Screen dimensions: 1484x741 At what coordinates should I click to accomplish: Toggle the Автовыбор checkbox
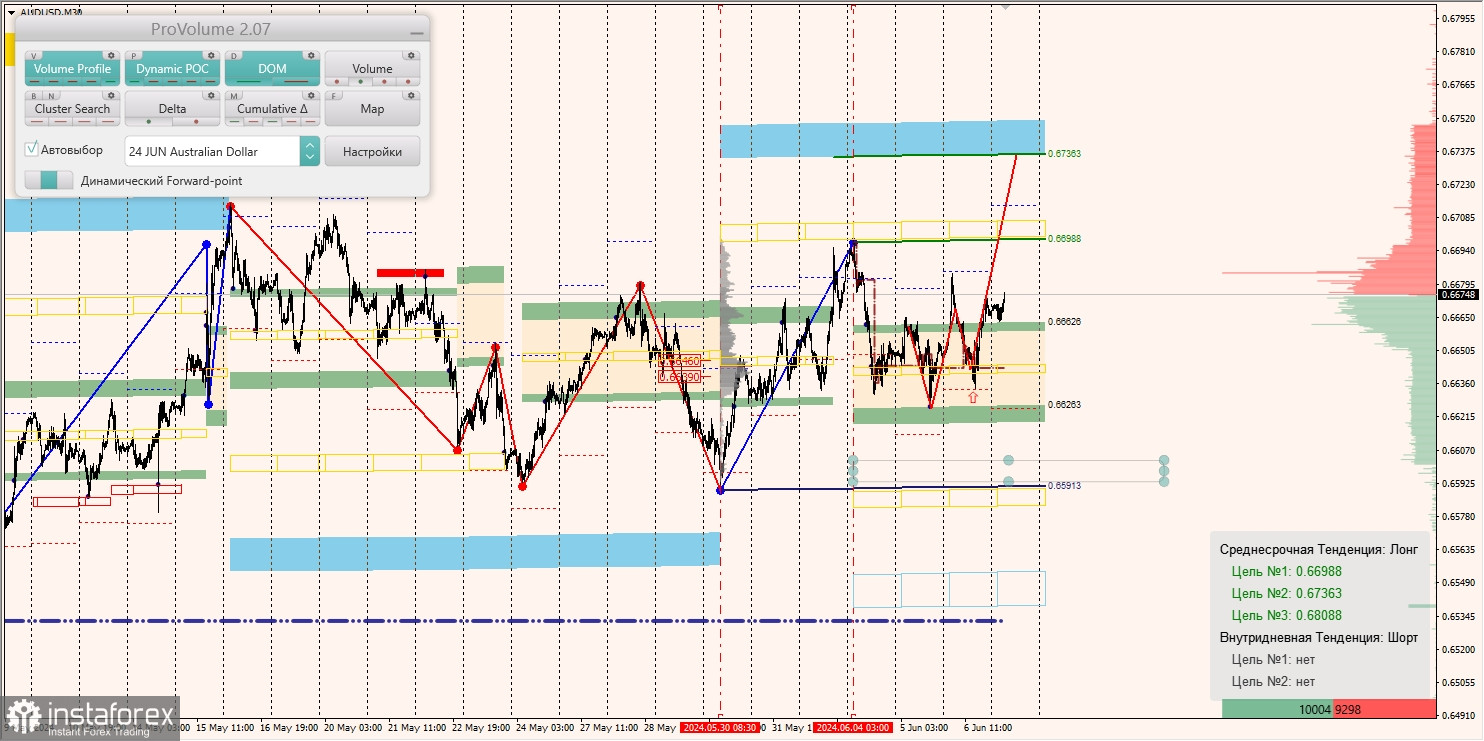32,149
